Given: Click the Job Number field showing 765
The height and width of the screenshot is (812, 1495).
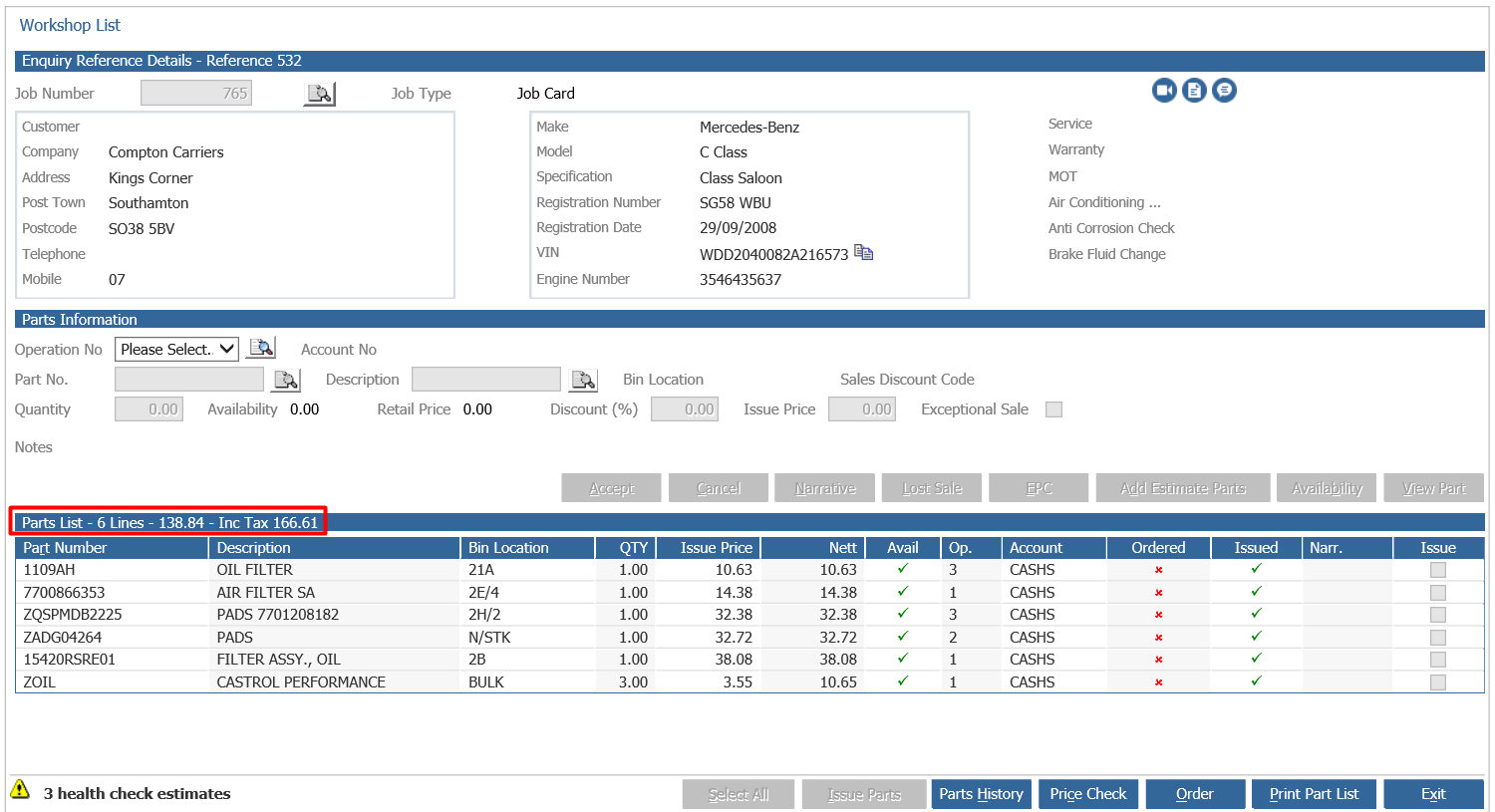Looking at the screenshot, I should tap(196, 94).
